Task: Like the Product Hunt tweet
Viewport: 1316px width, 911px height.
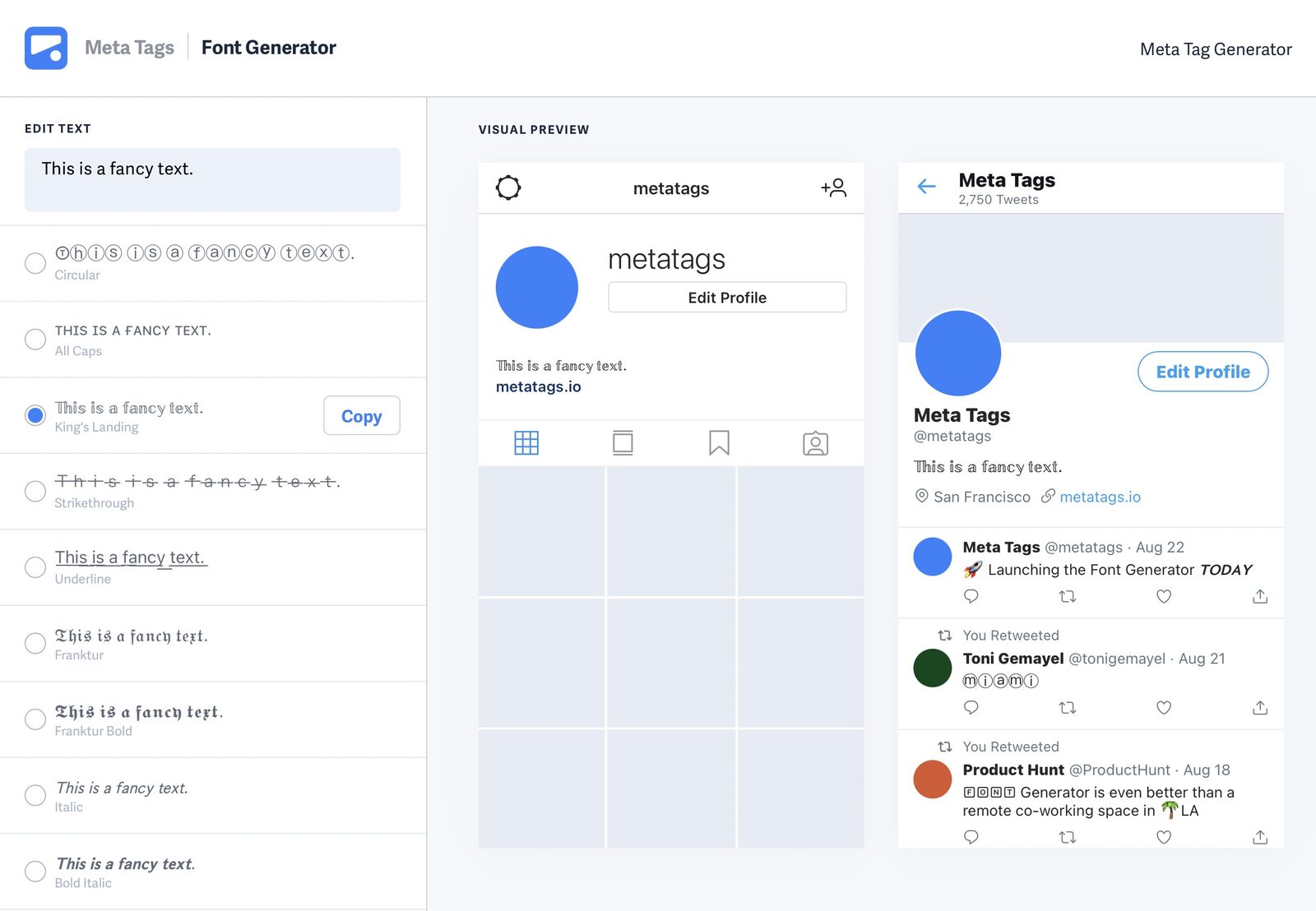Action: pos(1164,837)
